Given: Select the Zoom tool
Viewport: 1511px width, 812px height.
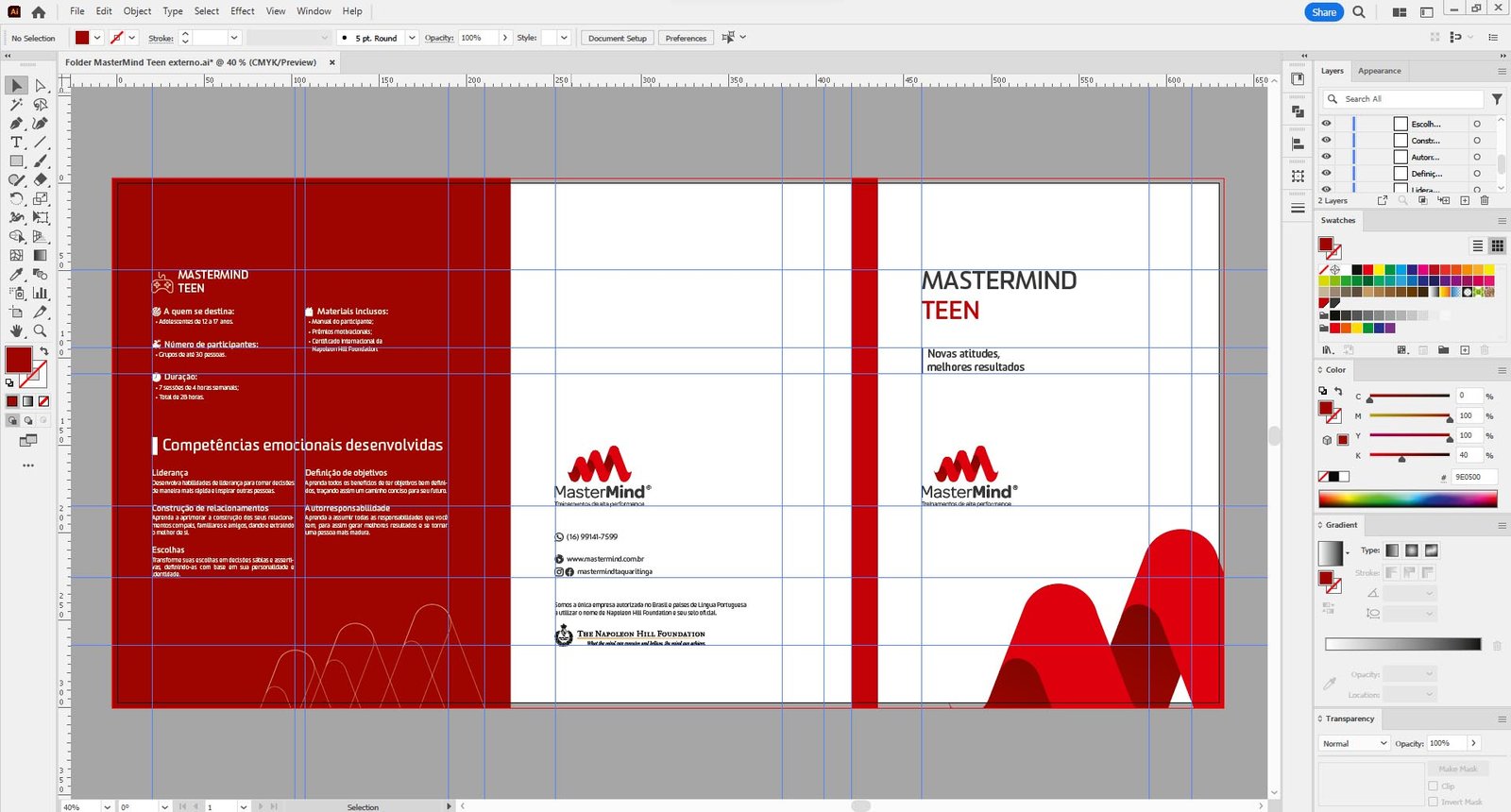Looking at the screenshot, I should (x=40, y=330).
